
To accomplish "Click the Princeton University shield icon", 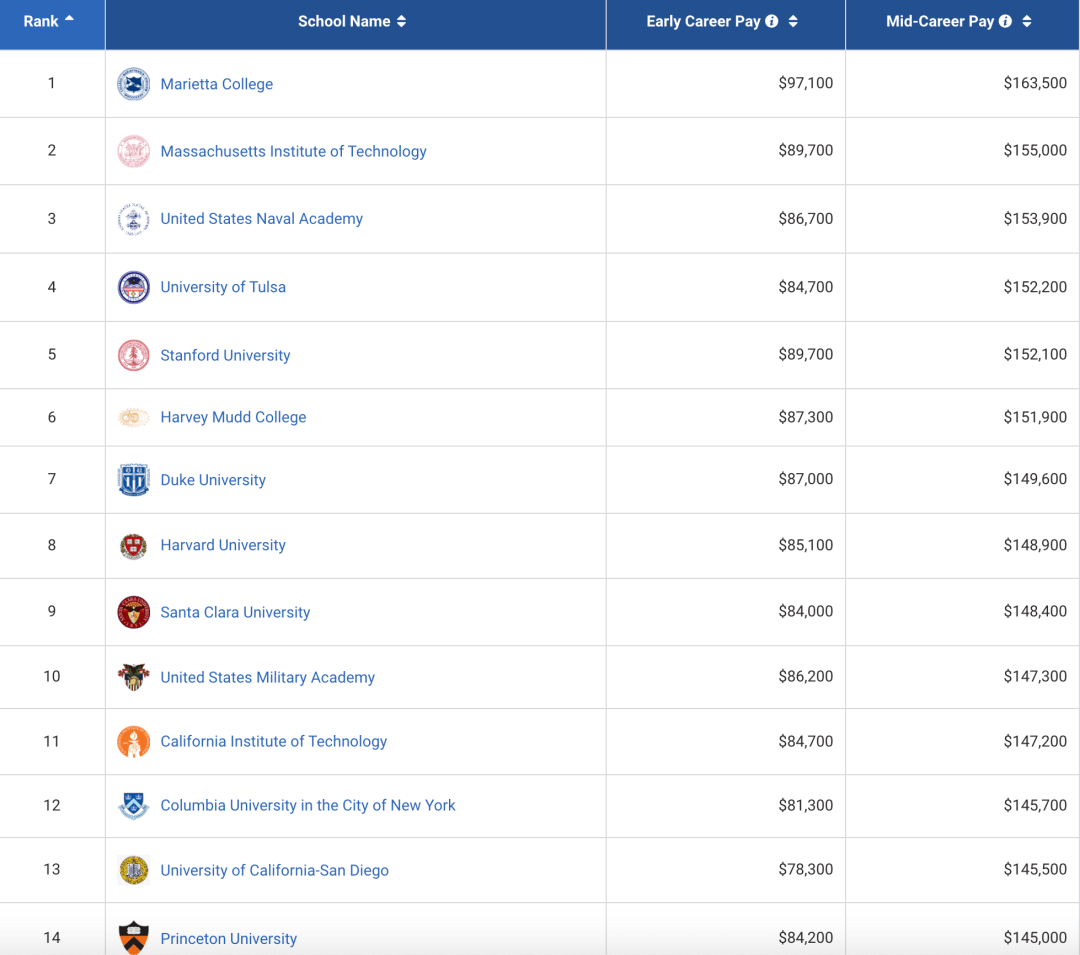I will 134,938.
